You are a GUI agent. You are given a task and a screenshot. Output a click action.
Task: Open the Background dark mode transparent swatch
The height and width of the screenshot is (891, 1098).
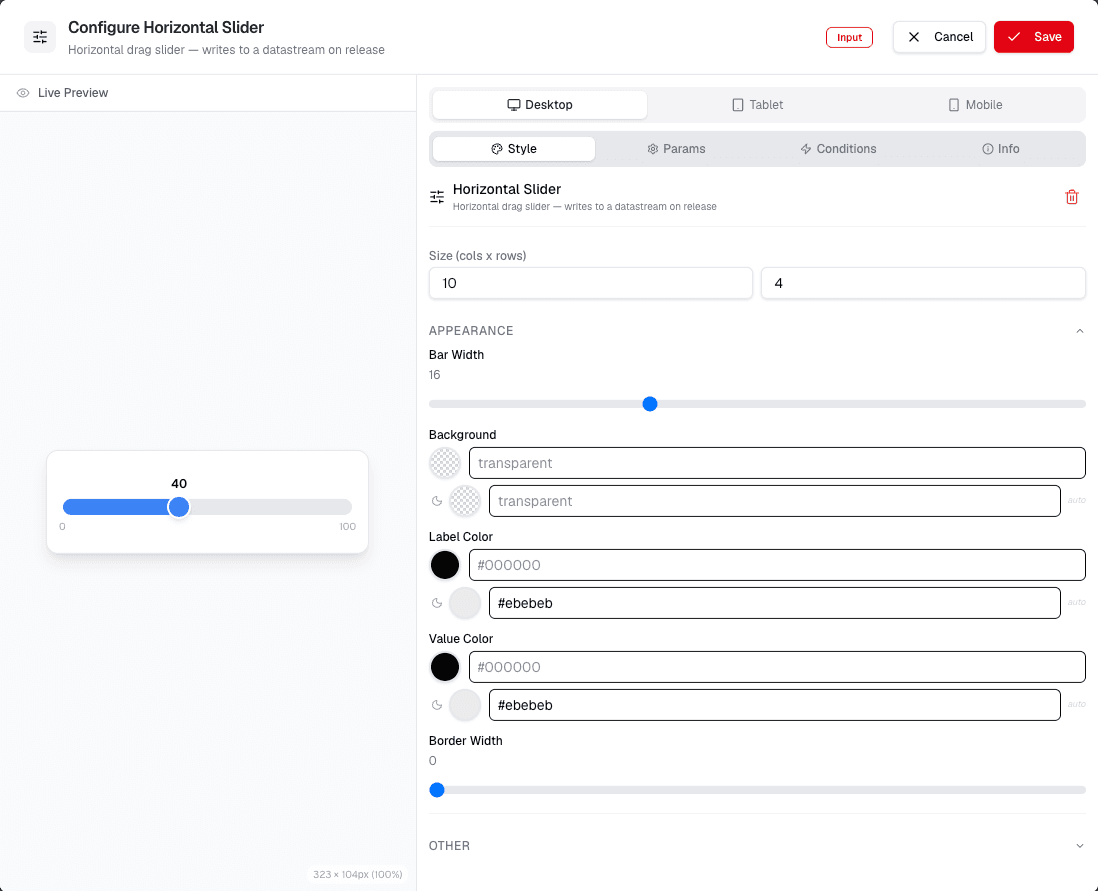[x=464, y=501]
